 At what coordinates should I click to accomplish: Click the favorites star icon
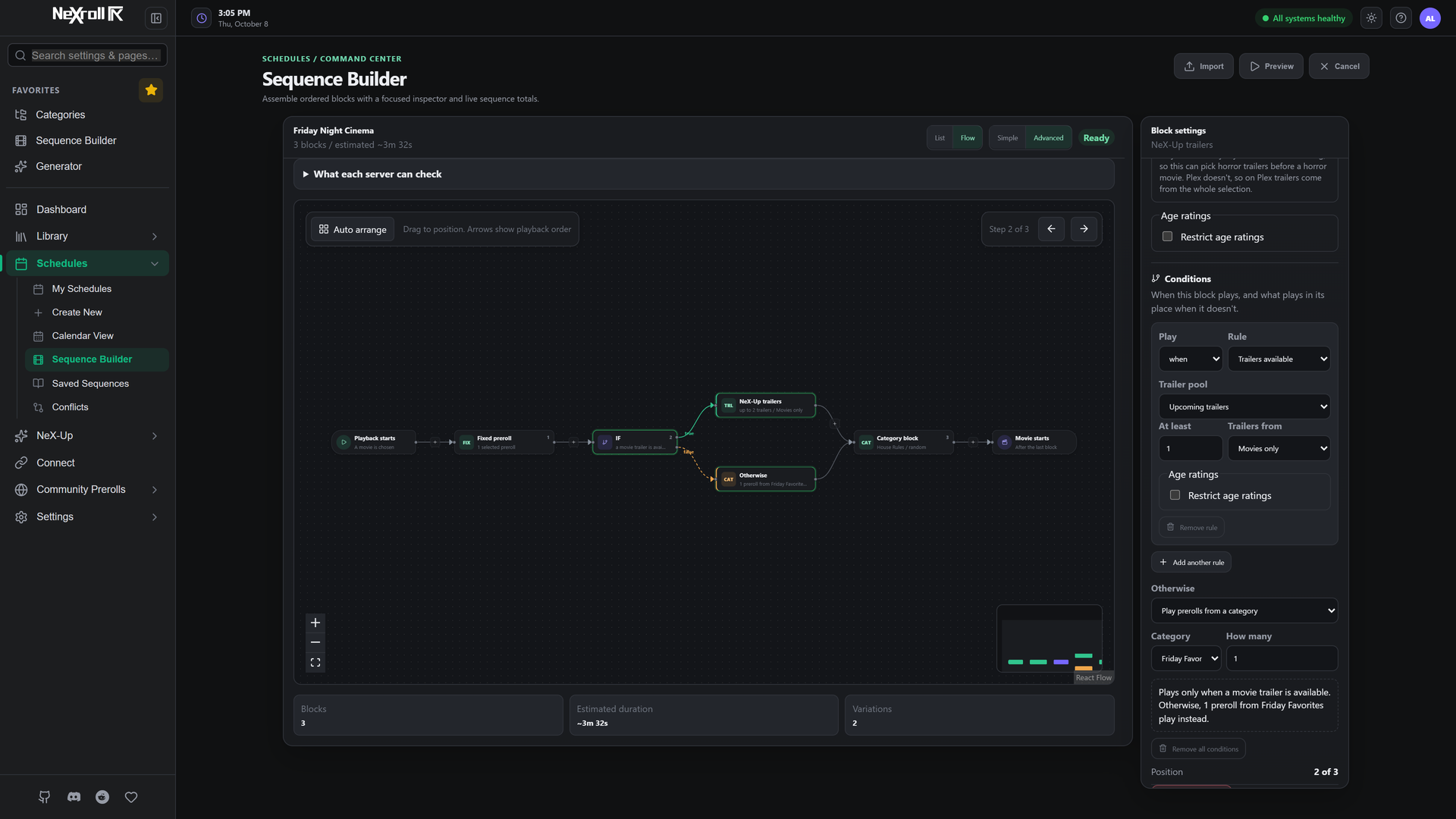(x=151, y=90)
